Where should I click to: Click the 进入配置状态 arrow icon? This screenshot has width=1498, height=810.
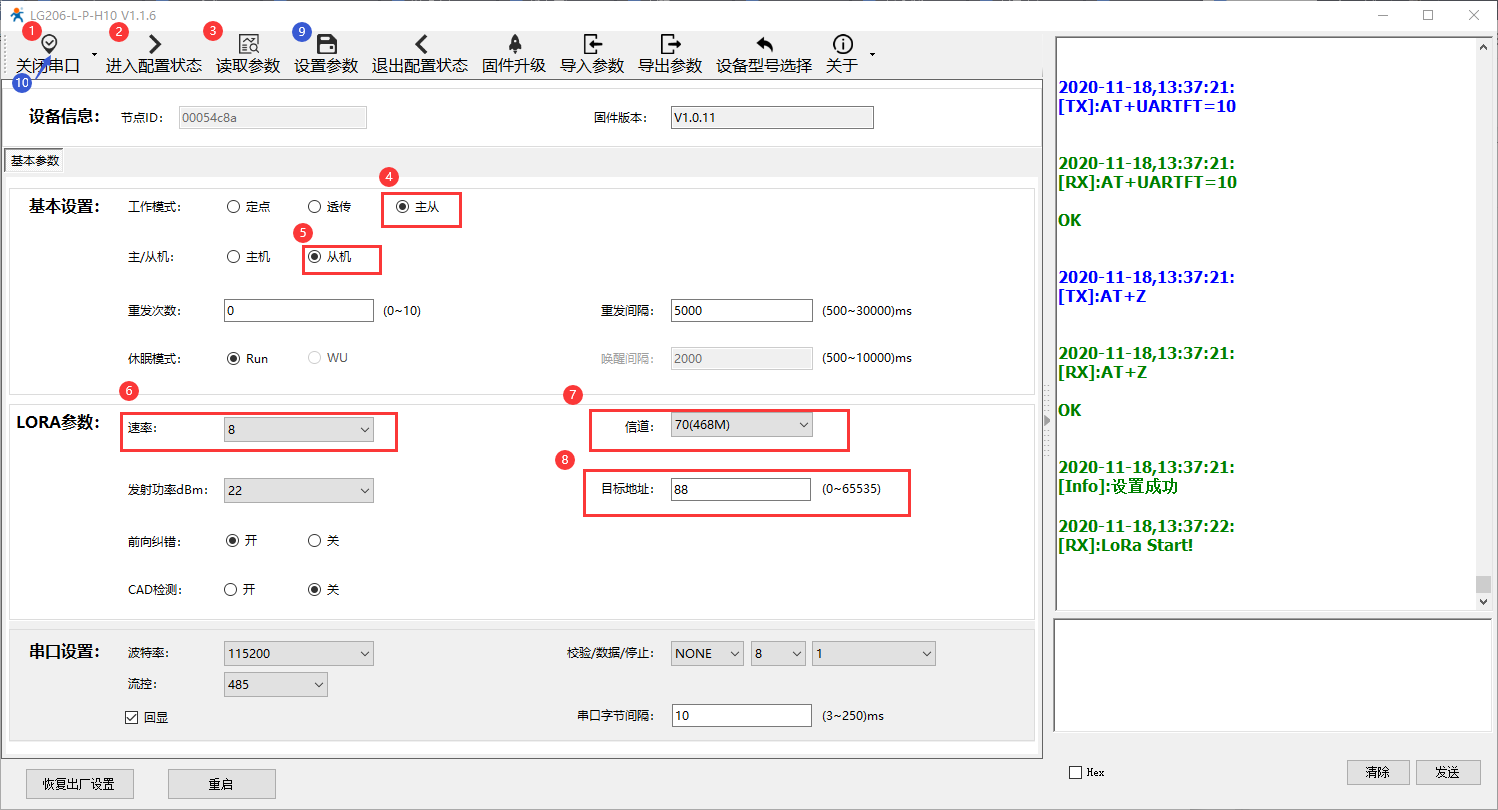(x=154, y=45)
